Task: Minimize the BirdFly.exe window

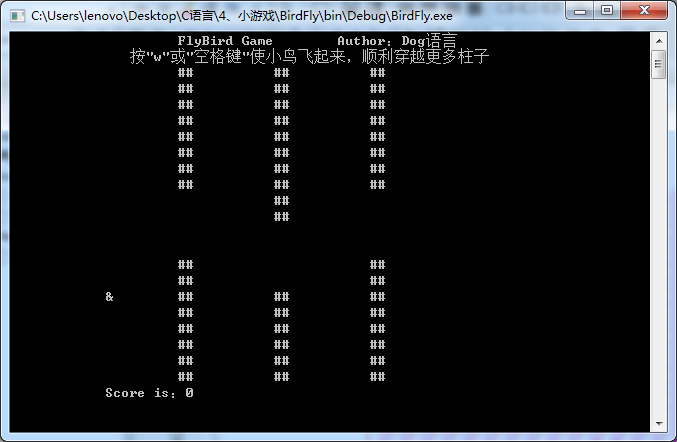Action: point(579,10)
